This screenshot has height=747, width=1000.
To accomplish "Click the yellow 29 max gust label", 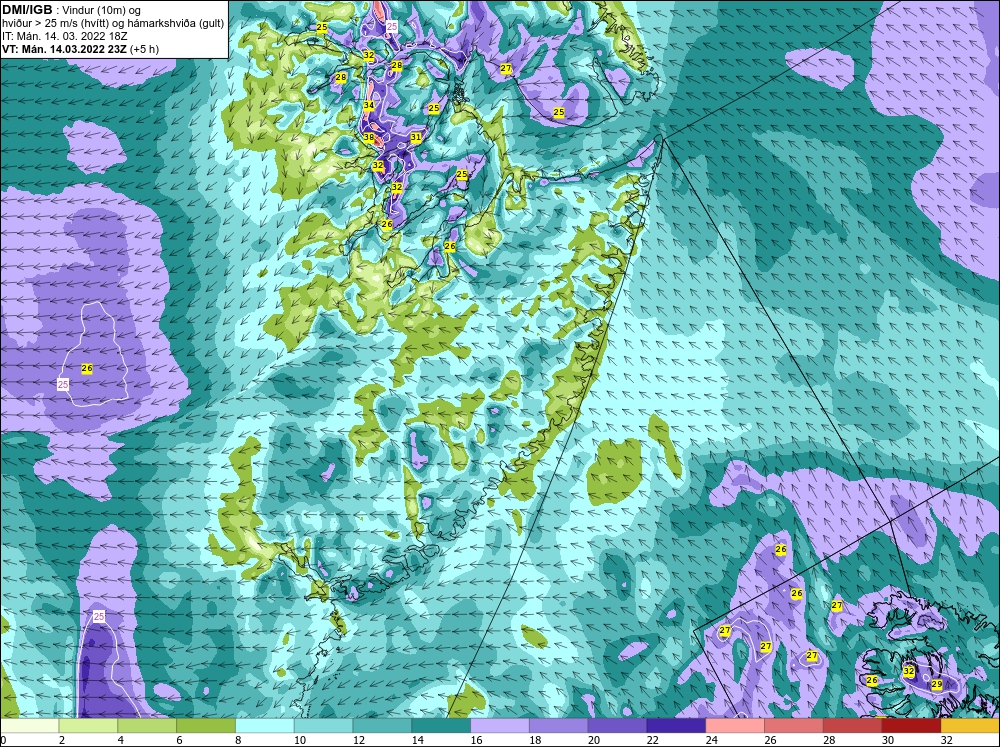I will 937,684.
